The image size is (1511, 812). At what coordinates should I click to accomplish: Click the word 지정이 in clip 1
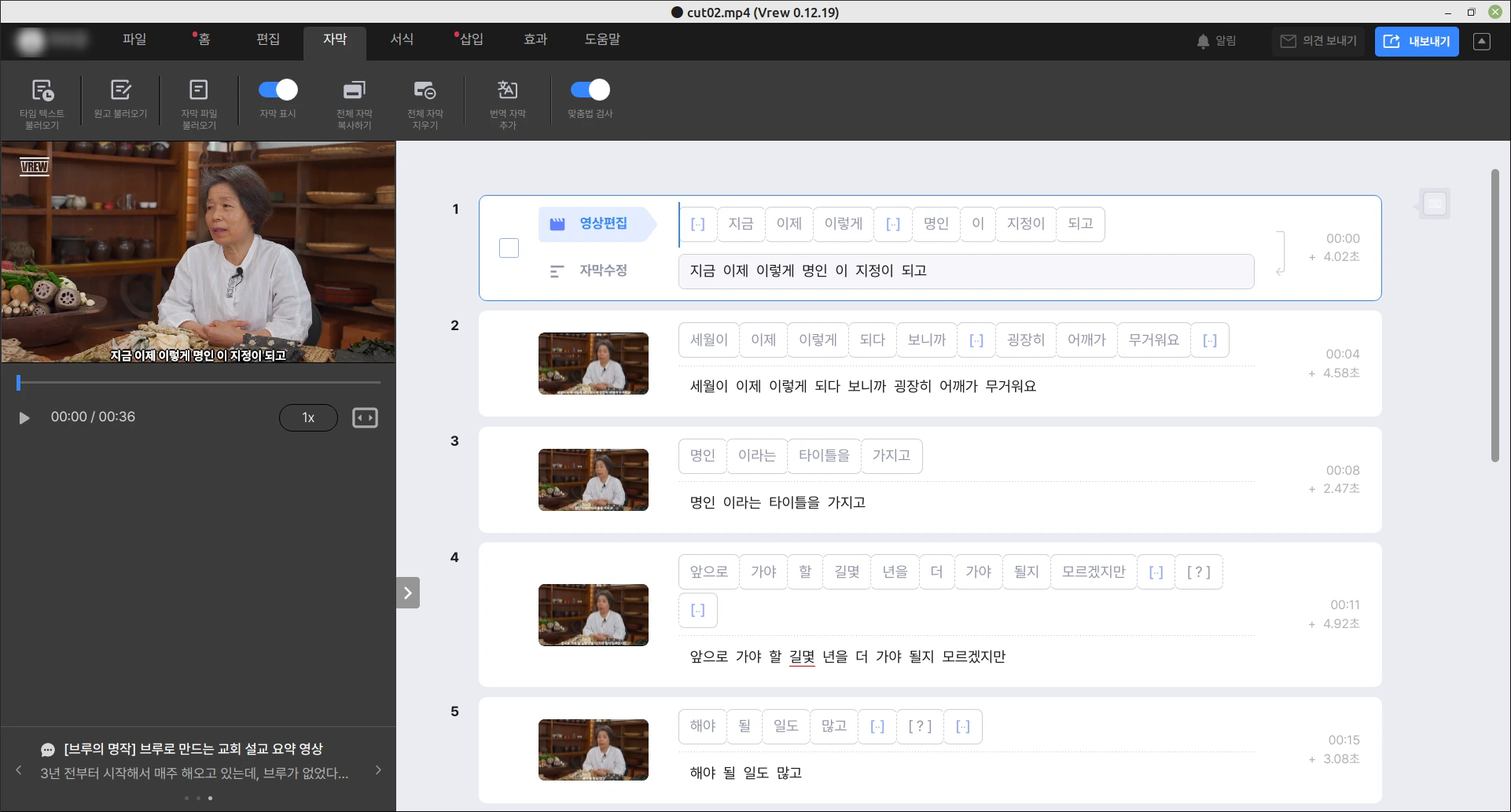pos(1026,224)
